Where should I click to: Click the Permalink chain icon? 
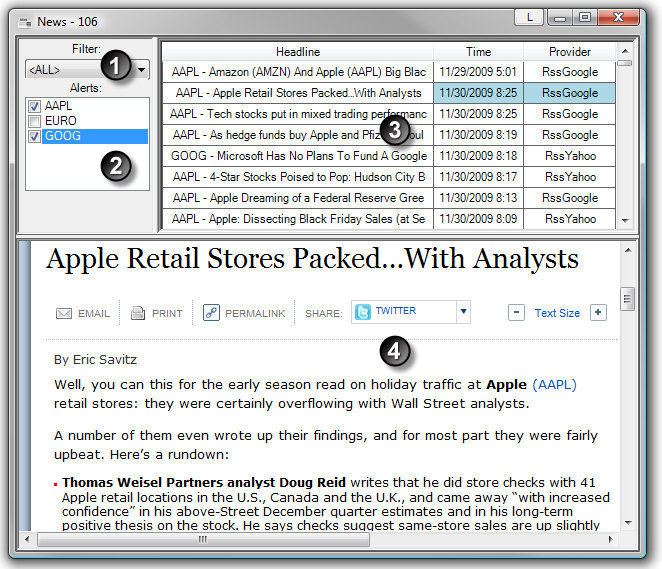pos(211,313)
